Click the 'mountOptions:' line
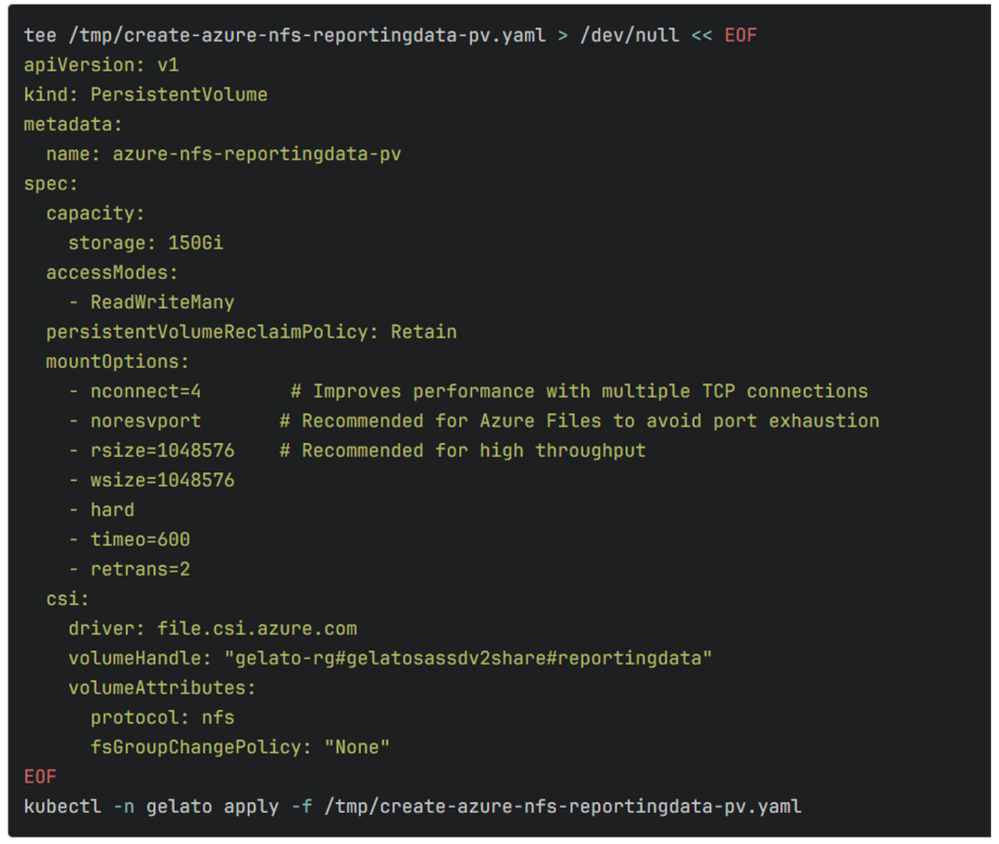This screenshot has height=844, width=999. 117,362
